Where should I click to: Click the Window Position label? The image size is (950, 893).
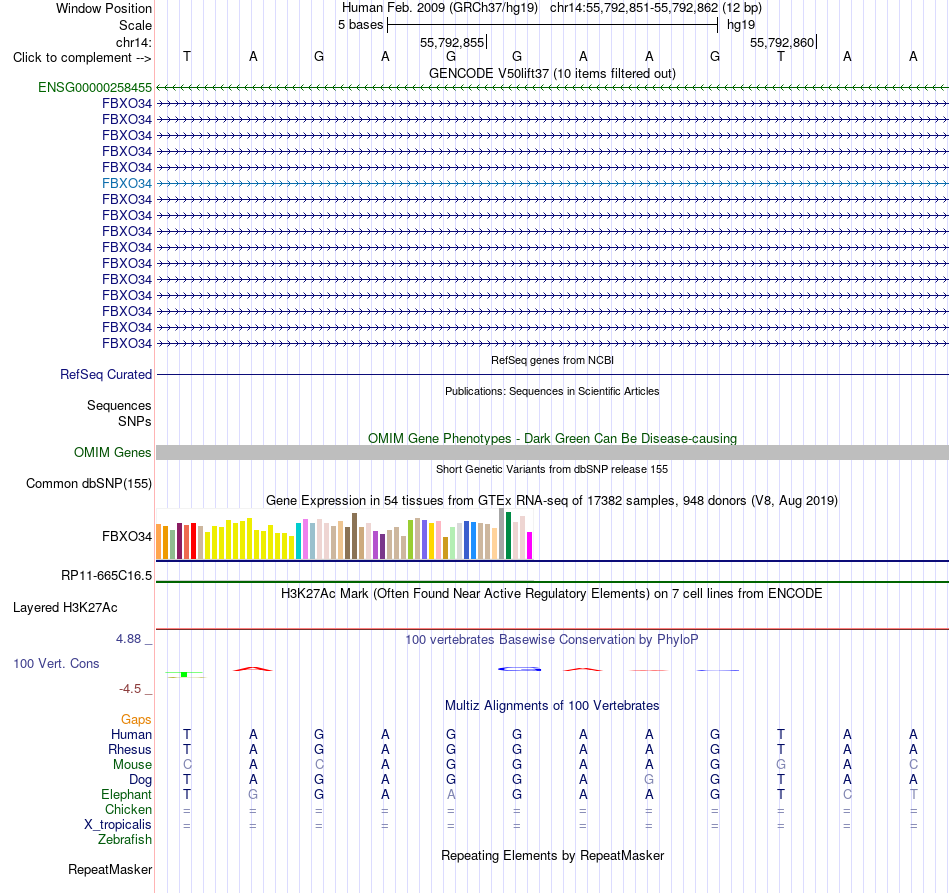point(104,8)
